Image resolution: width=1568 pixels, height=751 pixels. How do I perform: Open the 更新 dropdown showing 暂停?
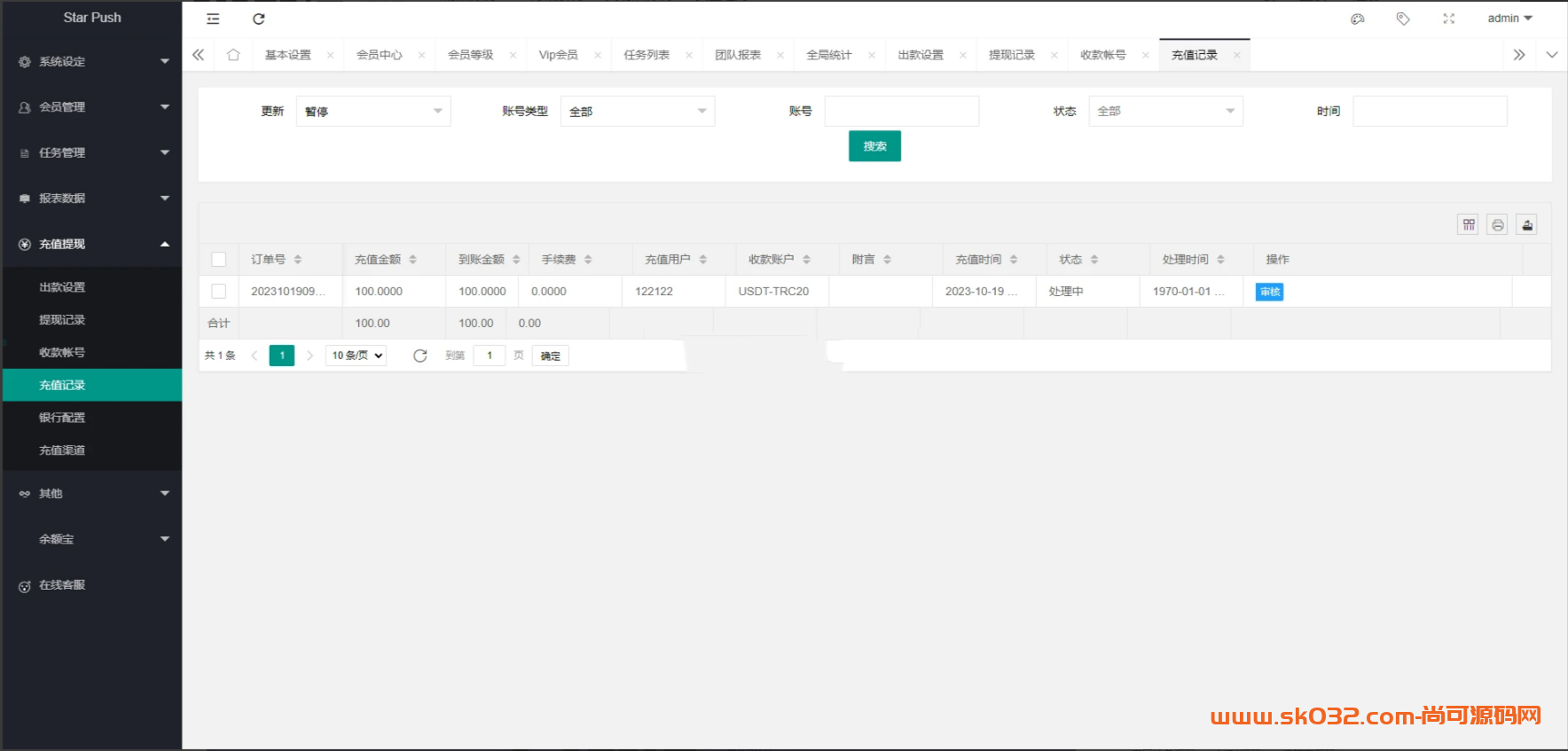click(373, 112)
